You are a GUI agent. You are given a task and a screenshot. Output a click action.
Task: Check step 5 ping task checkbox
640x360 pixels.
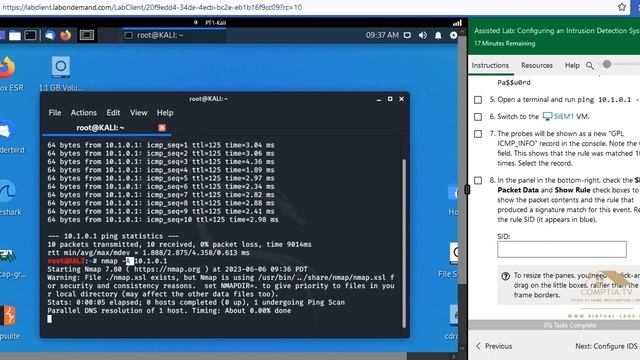(x=478, y=100)
